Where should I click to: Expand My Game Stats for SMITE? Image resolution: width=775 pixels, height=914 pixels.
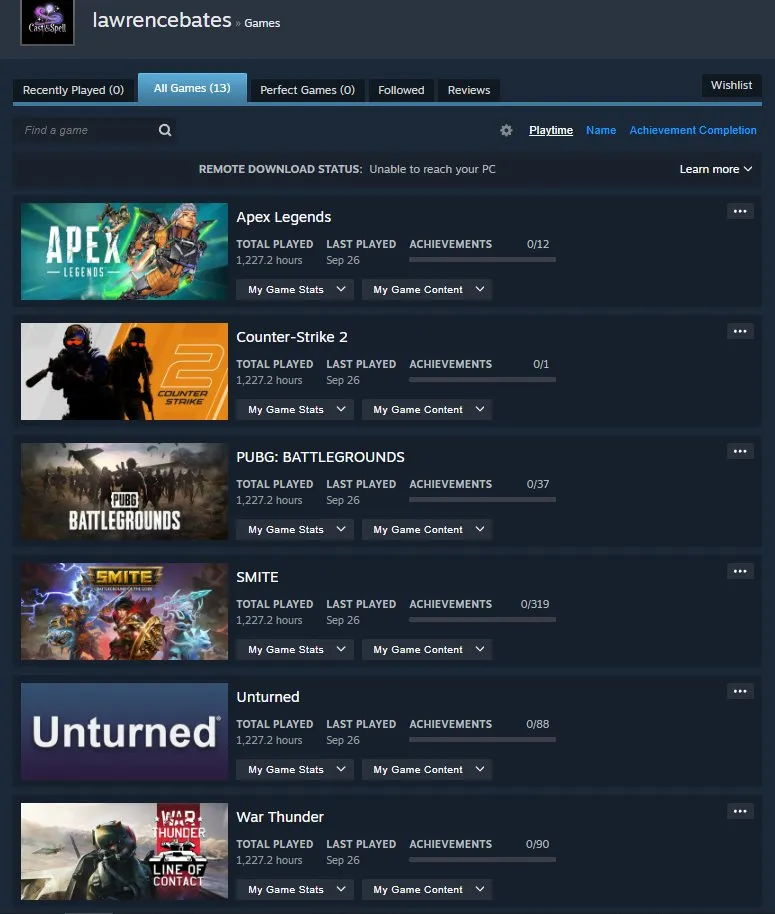295,650
